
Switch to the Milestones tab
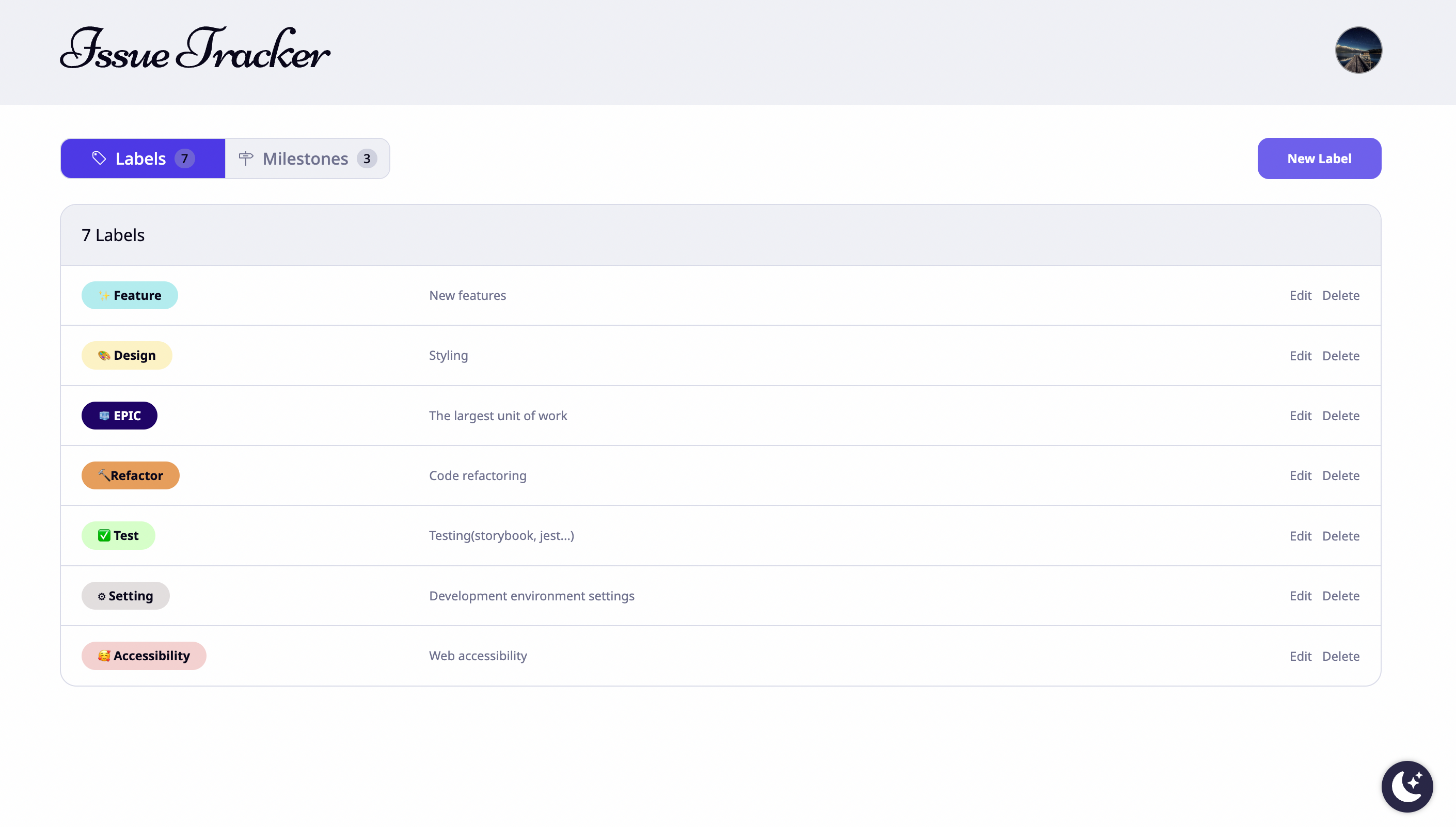[307, 158]
